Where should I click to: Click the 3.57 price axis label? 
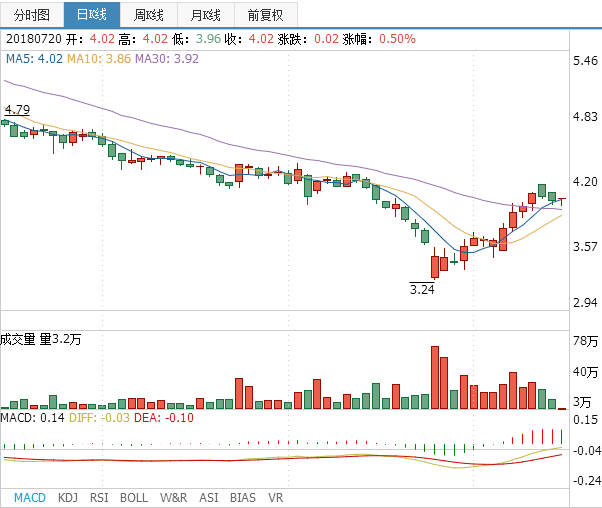point(585,246)
